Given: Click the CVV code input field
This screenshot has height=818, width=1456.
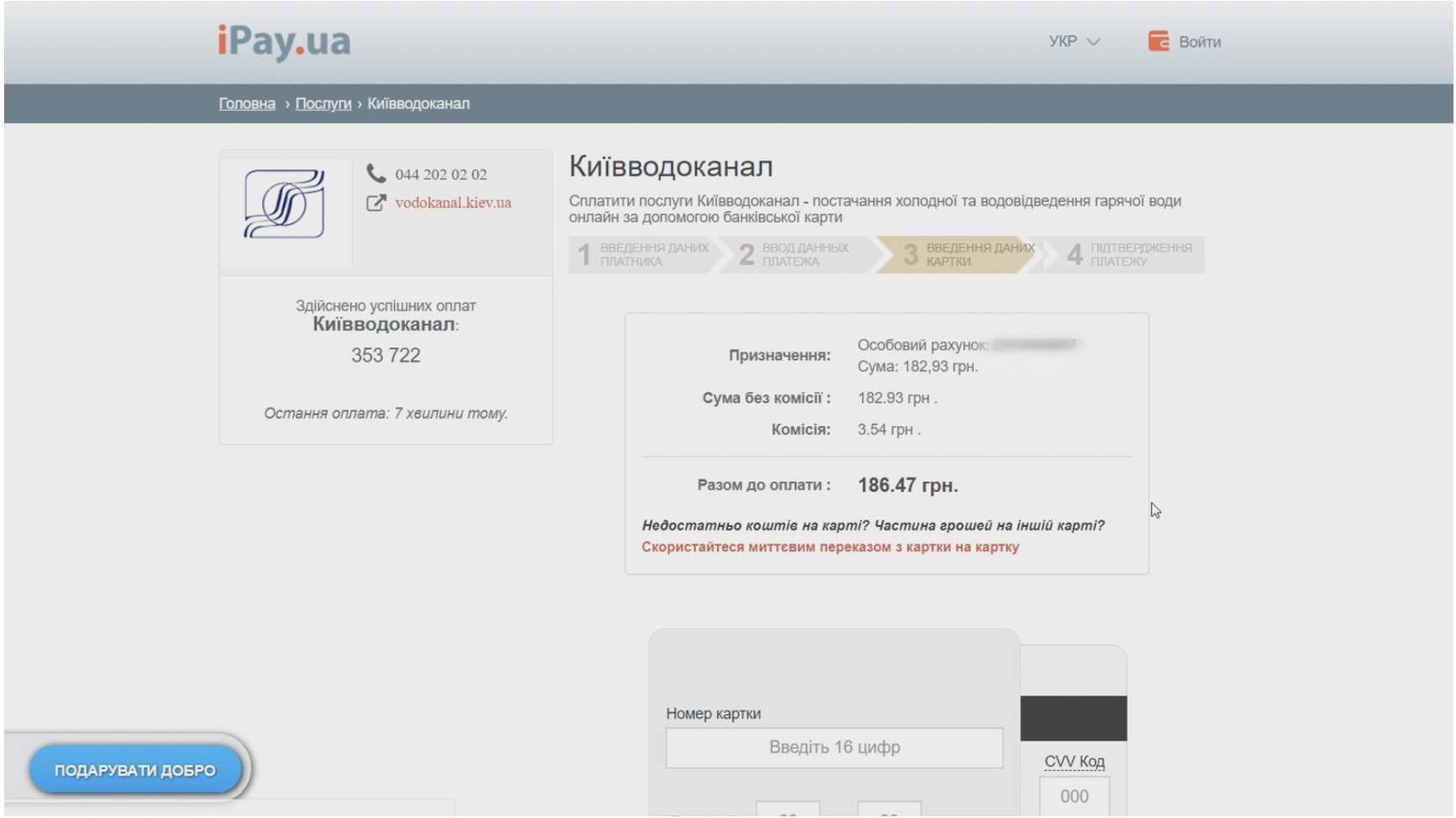Looking at the screenshot, I should [x=1075, y=796].
